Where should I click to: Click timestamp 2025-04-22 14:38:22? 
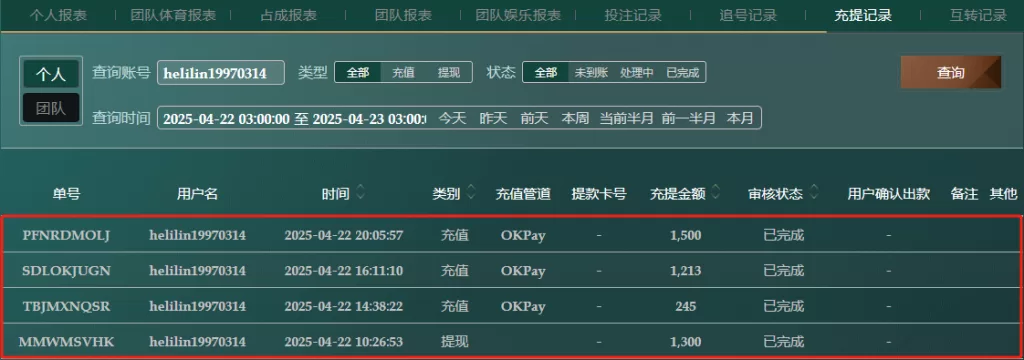click(x=344, y=306)
